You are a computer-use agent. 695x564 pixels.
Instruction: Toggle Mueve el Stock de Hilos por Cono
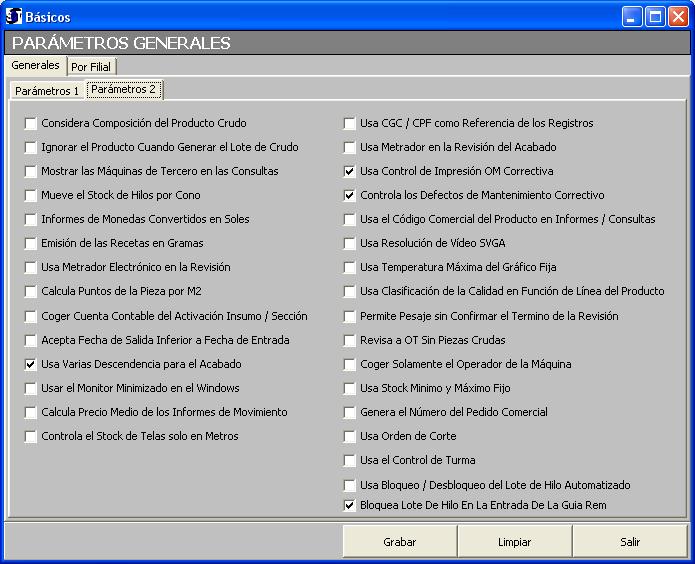tap(31, 196)
